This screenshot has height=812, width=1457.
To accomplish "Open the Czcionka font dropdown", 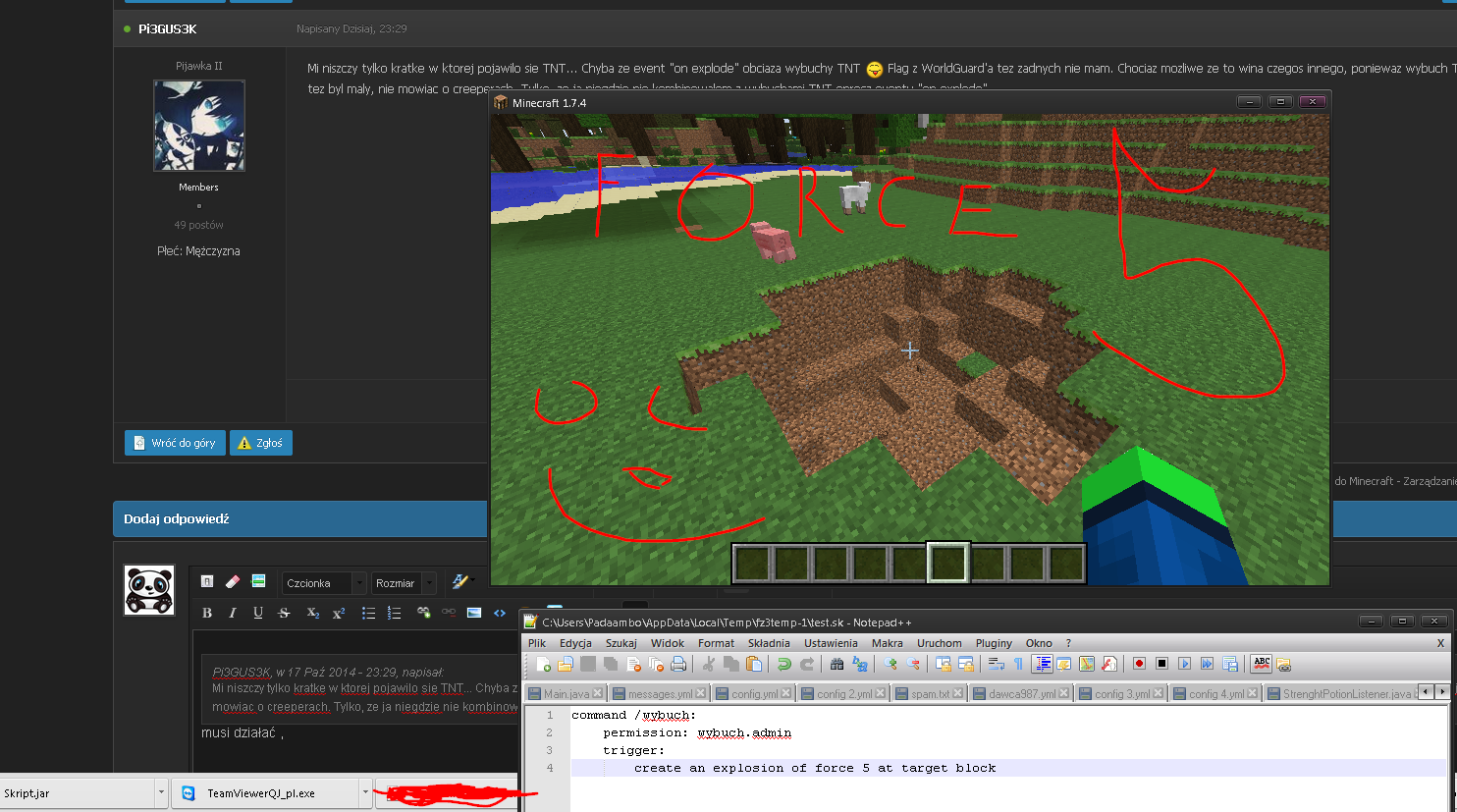I will click(324, 583).
